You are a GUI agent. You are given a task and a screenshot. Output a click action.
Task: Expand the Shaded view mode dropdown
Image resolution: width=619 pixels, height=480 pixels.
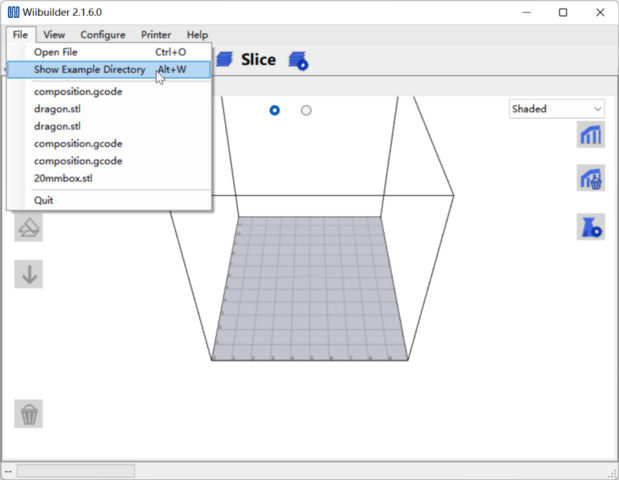coord(556,108)
